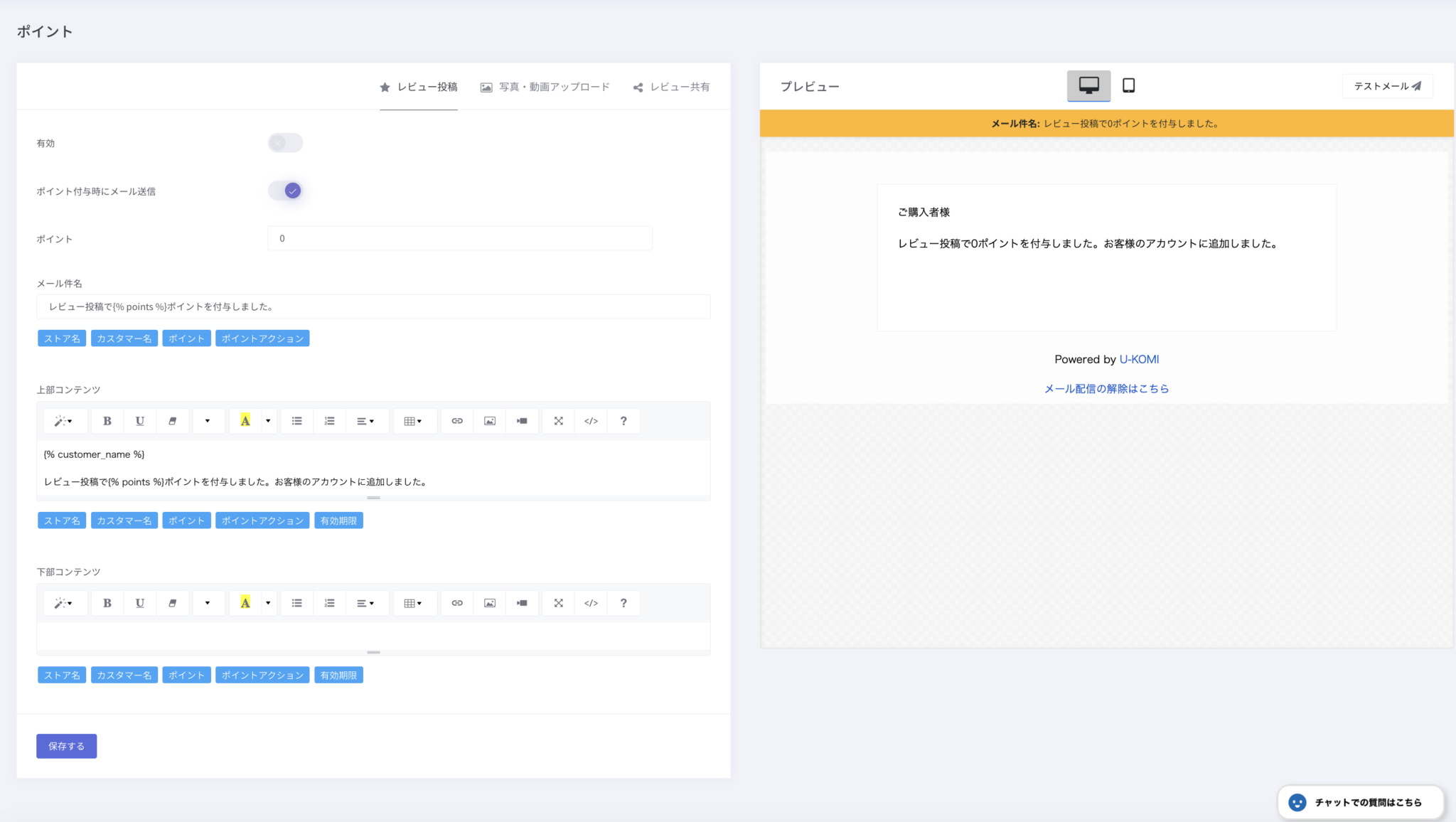
Task: Click the 保存する button
Action: pos(66,746)
